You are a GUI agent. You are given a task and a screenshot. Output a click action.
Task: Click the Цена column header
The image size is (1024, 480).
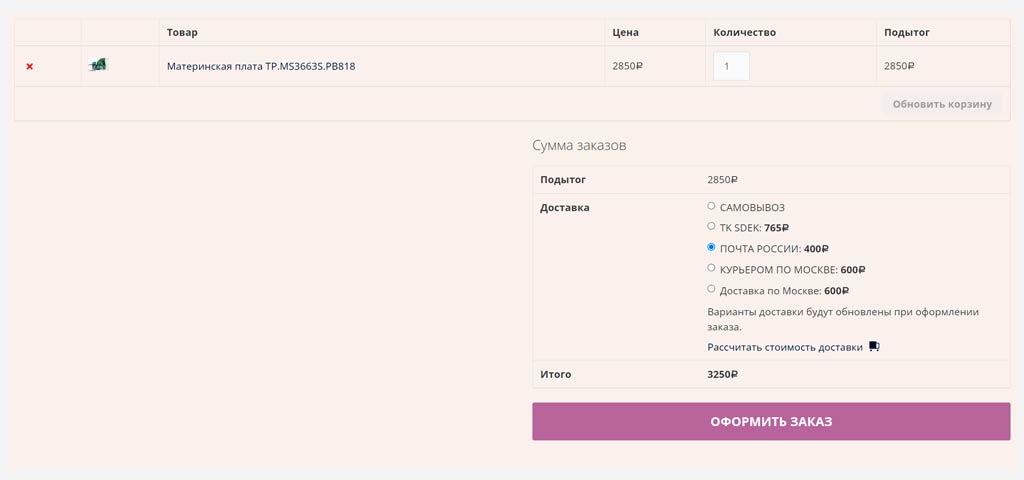626,32
